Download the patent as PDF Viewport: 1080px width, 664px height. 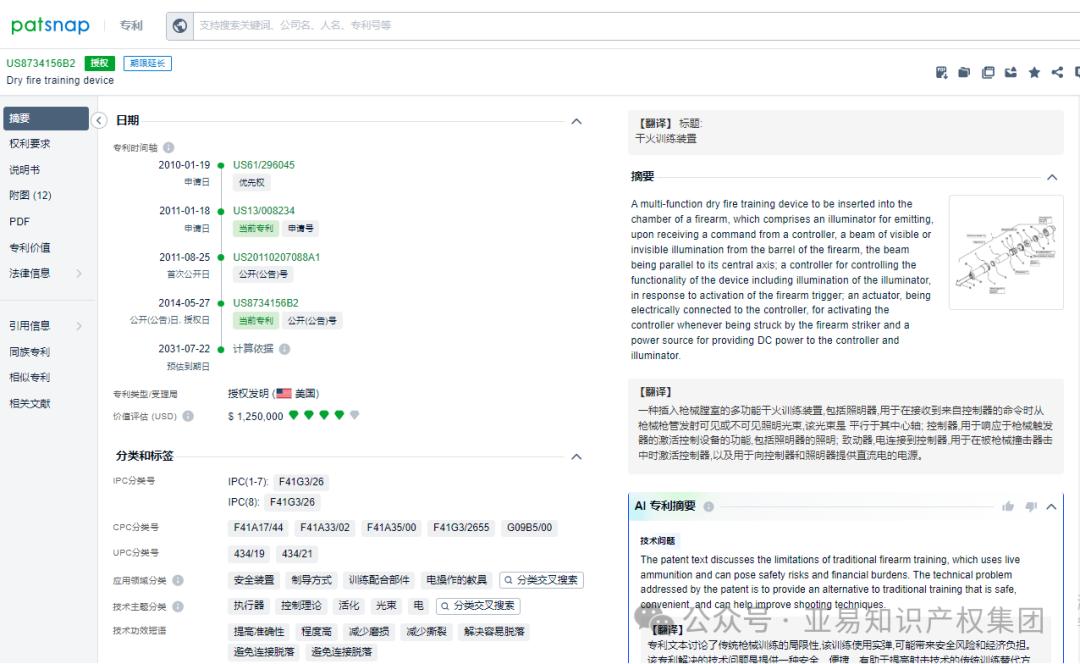pos(941,72)
